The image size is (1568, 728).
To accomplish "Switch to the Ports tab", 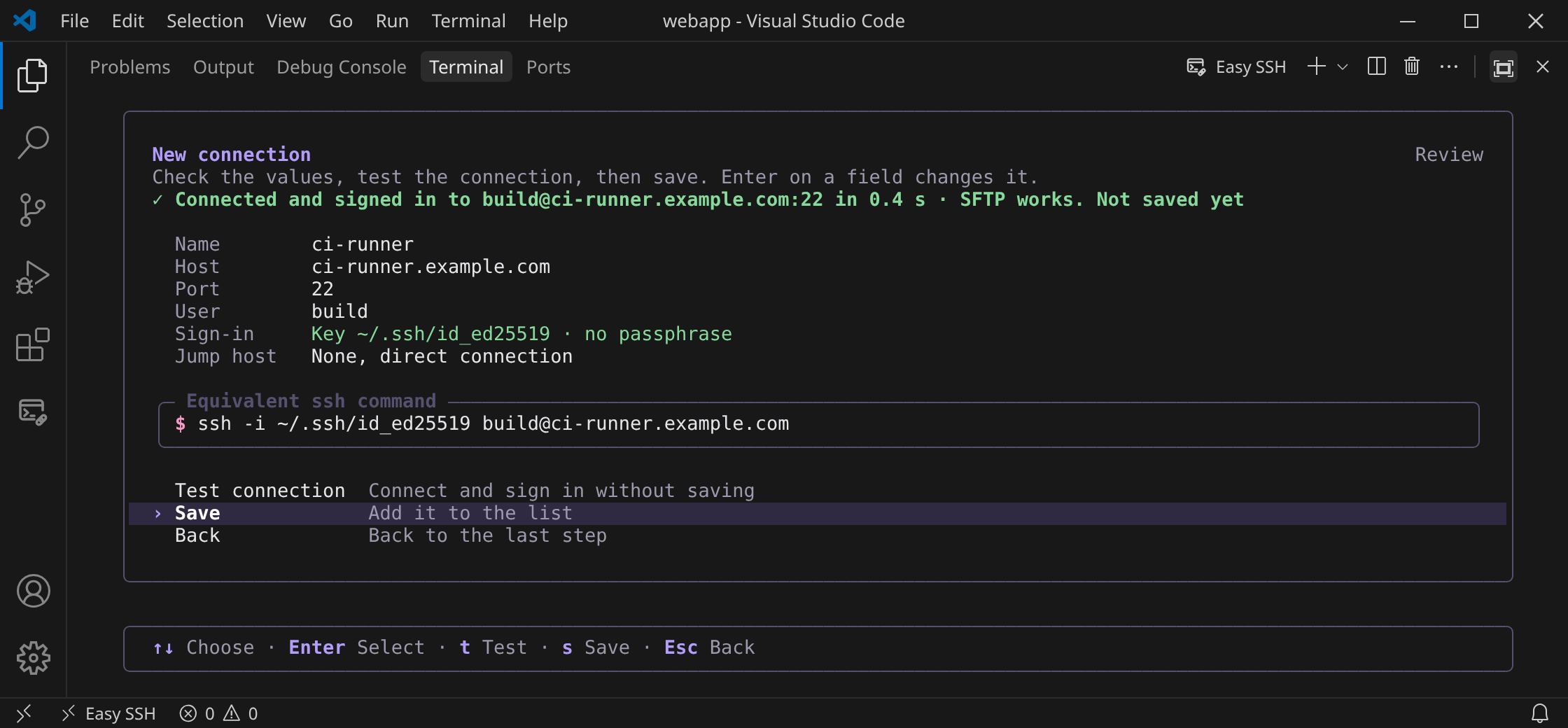I will [x=549, y=67].
